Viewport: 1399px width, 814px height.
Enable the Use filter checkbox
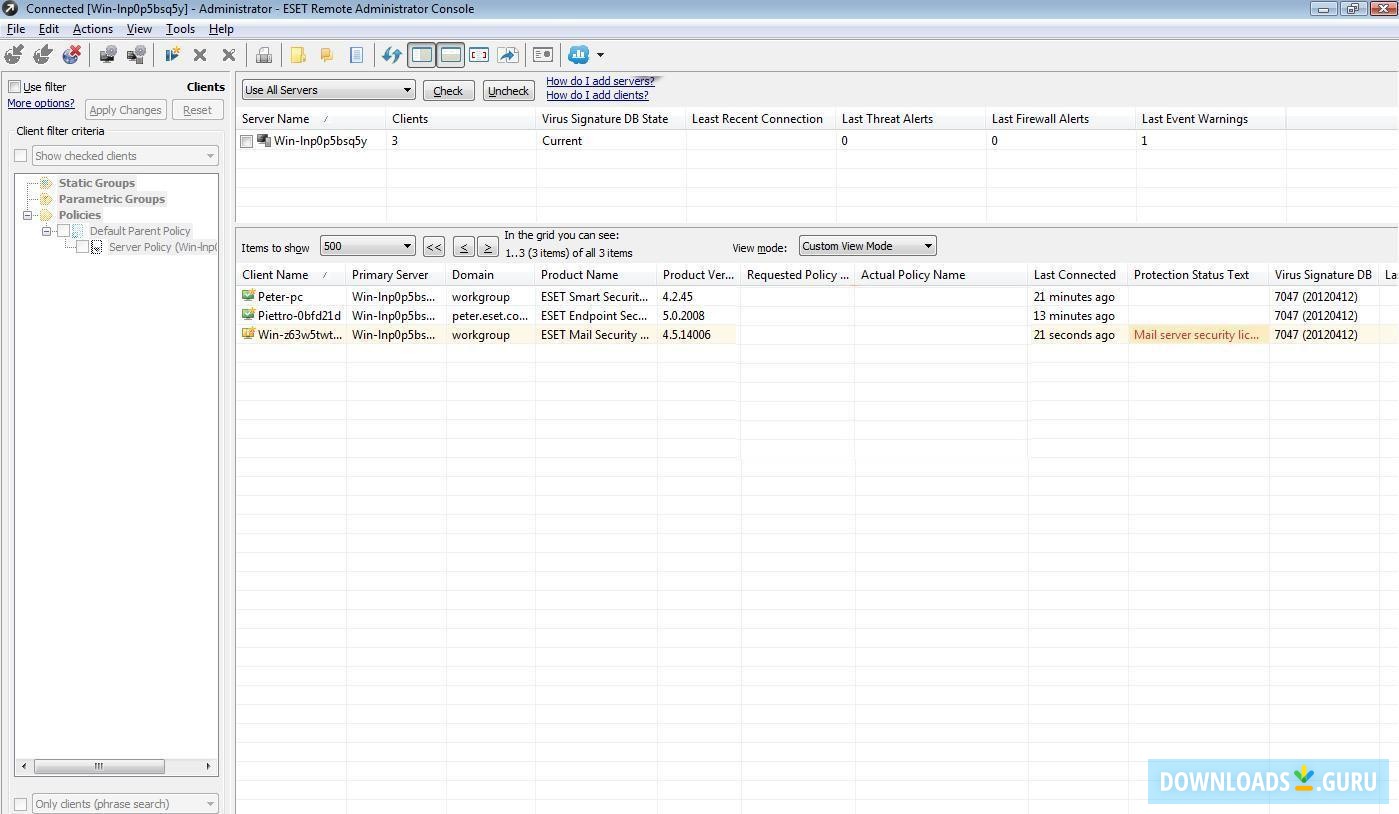click(15, 87)
